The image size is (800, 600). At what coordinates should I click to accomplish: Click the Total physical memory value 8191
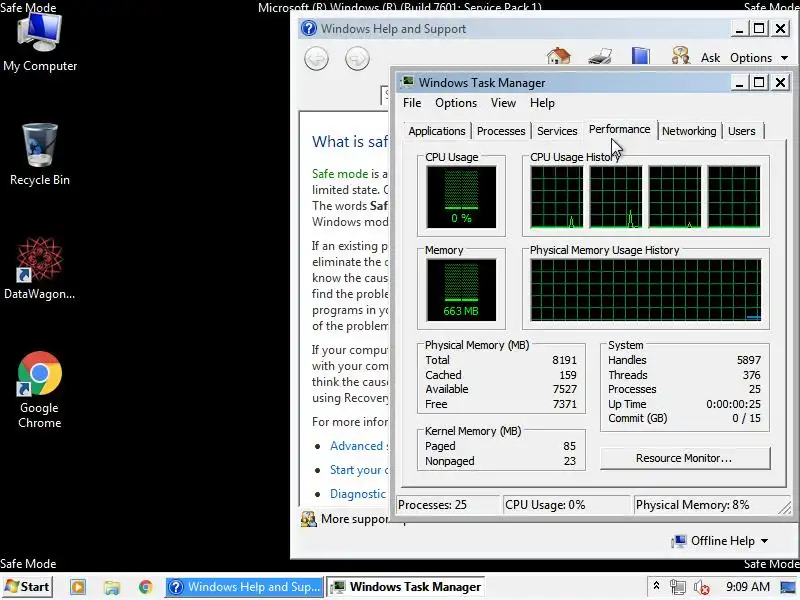click(564, 360)
